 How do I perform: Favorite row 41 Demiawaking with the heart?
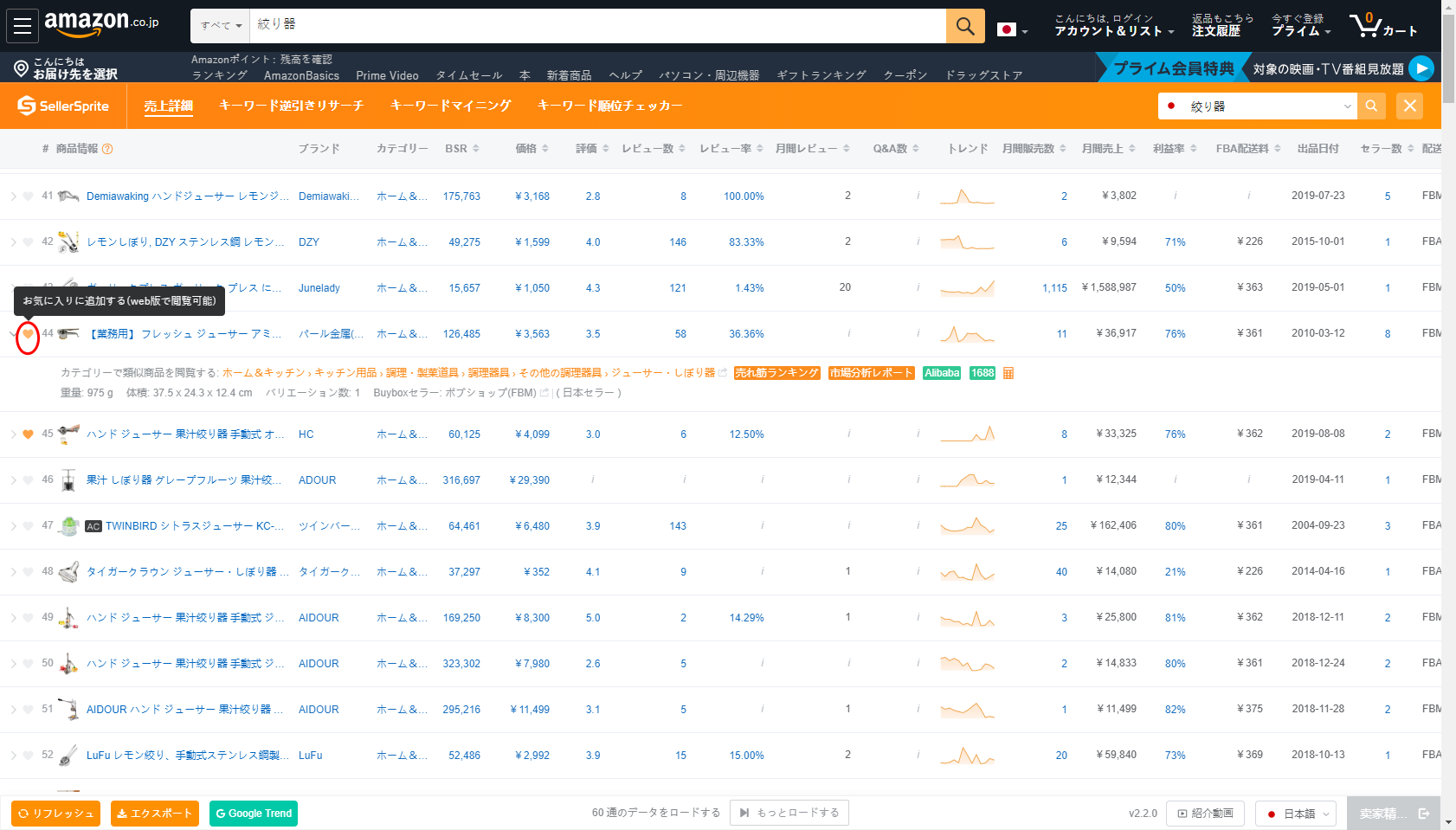(28, 196)
